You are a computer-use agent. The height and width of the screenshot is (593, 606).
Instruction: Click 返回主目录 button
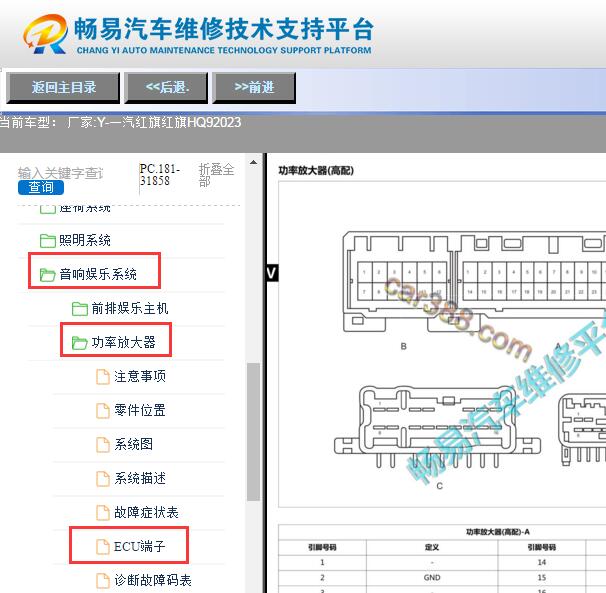[x=63, y=87]
